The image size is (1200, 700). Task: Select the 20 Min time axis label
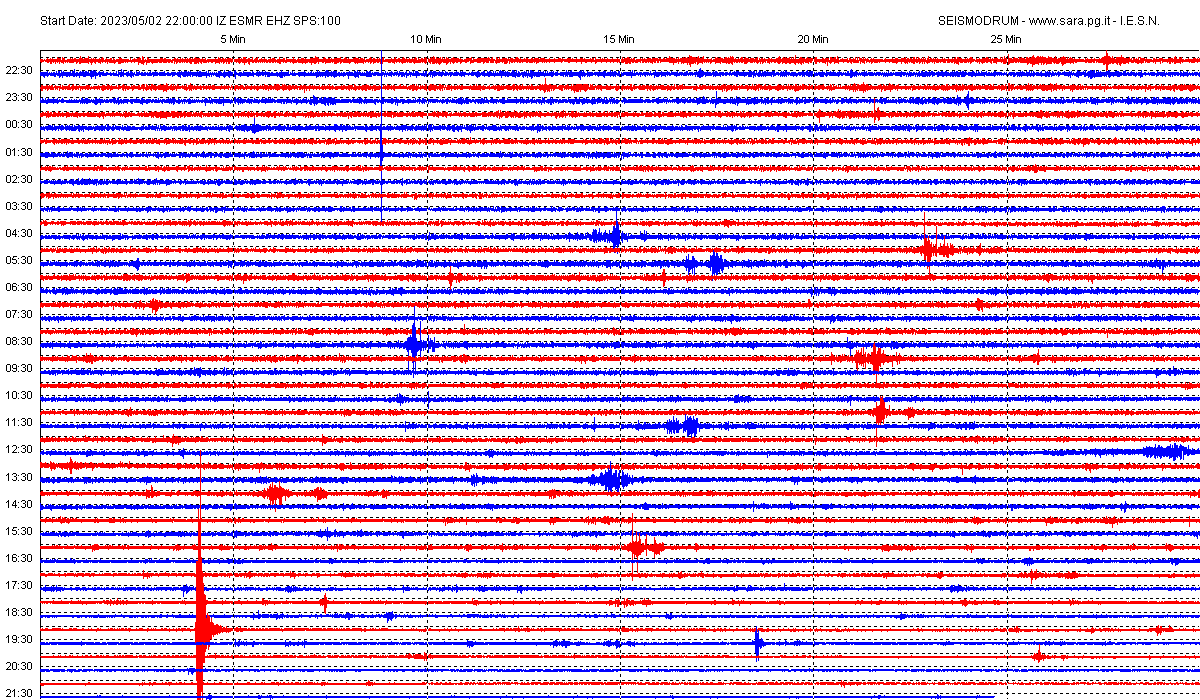tap(813, 39)
